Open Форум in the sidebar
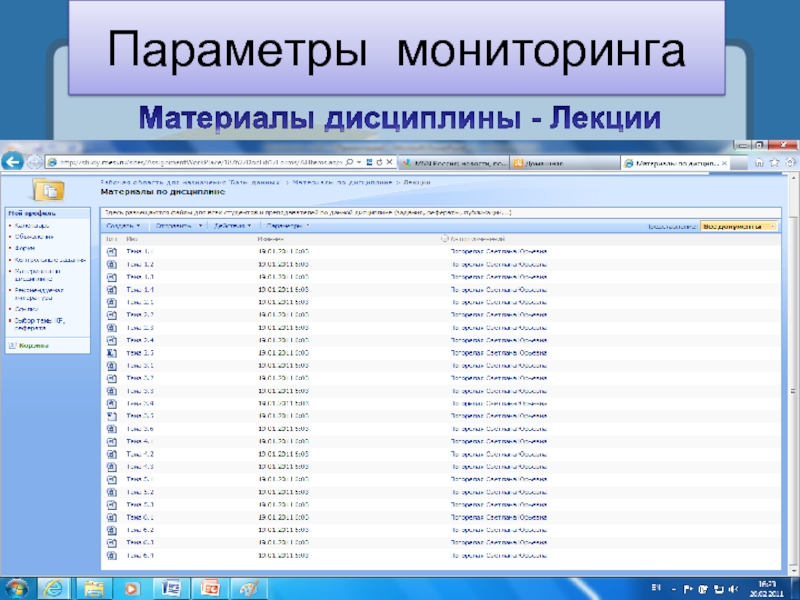This screenshot has height=600, width=800. point(24,248)
